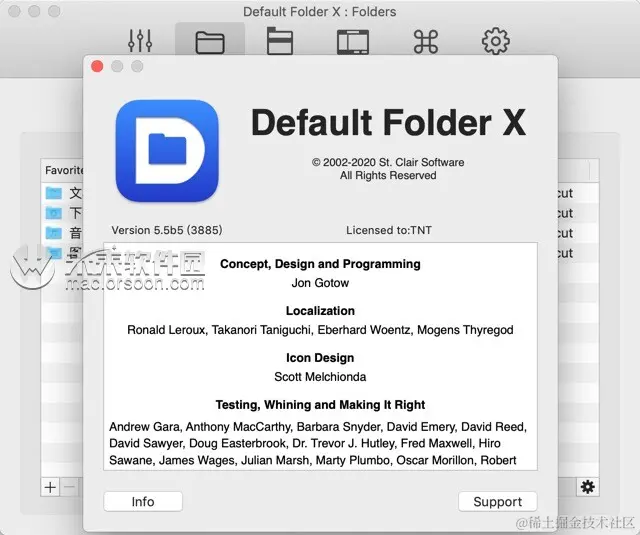Click the name Jon Gotow in credits
The width and height of the screenshot is (640, 535).
(320, 283)
